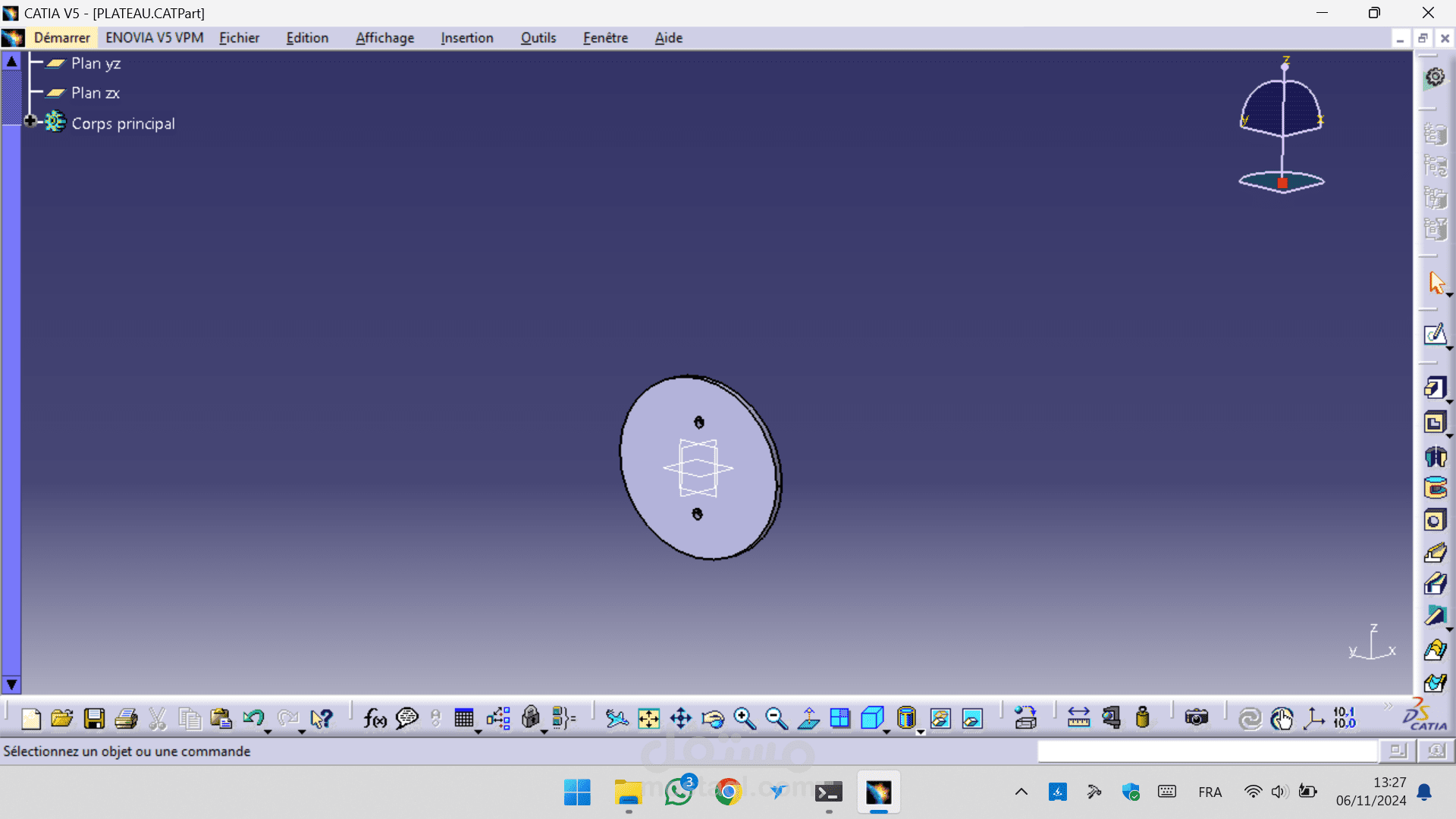This screenshot has height=819, width=1456.
Task: Click the Formula f(x) icon
Action: 375,718
